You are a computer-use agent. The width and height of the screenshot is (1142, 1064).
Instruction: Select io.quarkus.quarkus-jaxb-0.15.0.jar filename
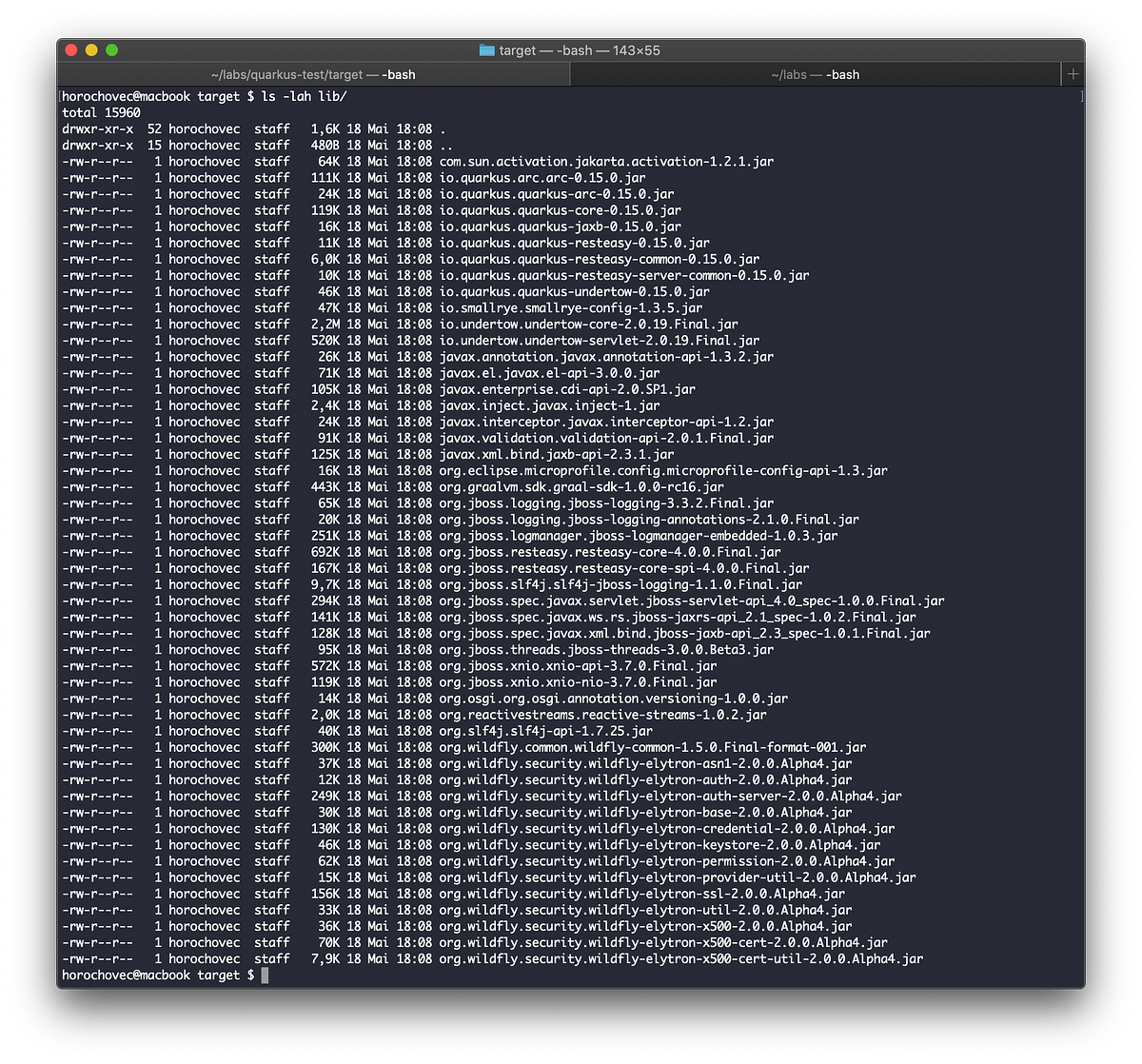pyautogui.click(x=561, y=227)
